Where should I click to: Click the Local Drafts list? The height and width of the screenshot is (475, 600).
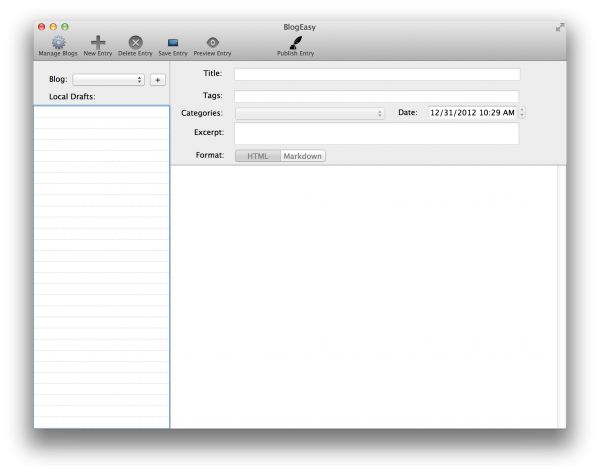tap(102, 267)
